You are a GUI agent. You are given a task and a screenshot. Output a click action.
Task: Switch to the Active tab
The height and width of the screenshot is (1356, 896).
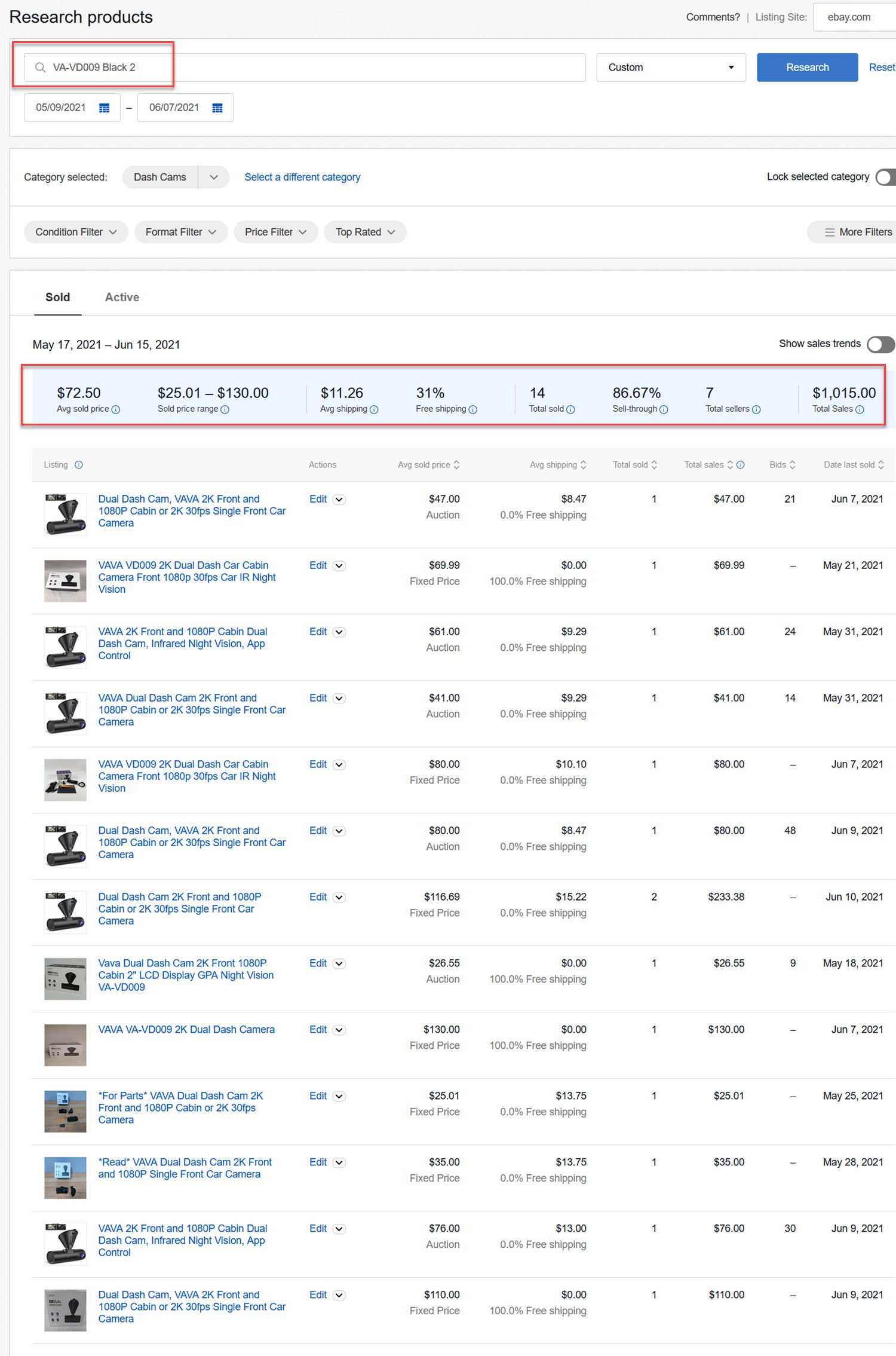pos(122,298)
